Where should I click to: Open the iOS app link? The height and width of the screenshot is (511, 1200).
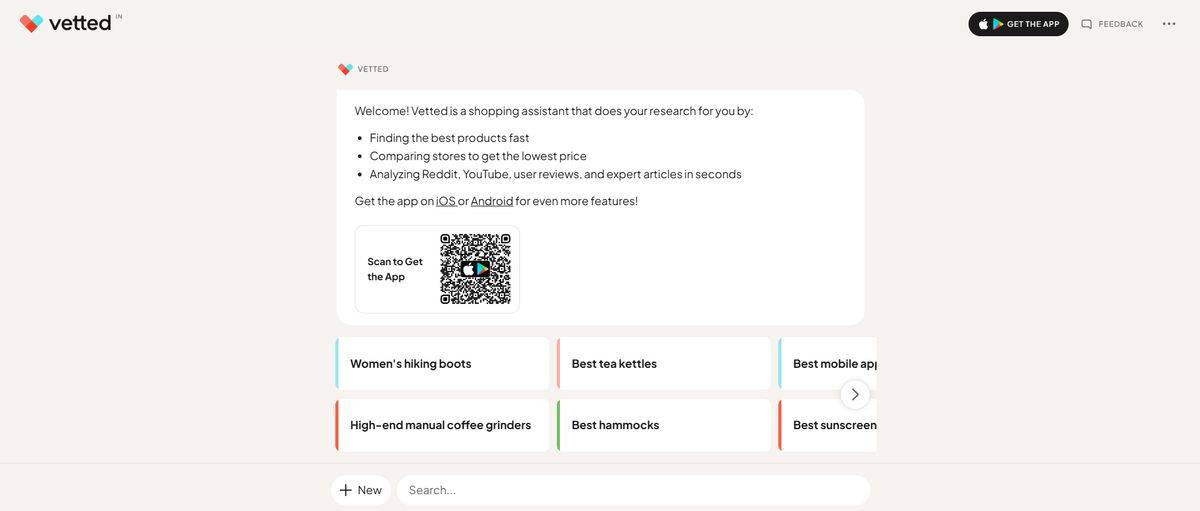pos(445,201)
